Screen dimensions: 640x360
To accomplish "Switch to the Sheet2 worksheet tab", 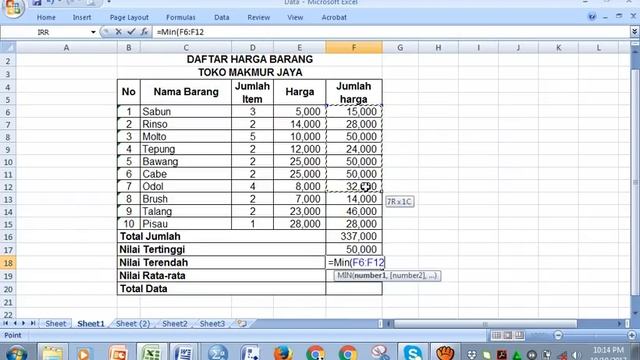I will coord(175,324).
